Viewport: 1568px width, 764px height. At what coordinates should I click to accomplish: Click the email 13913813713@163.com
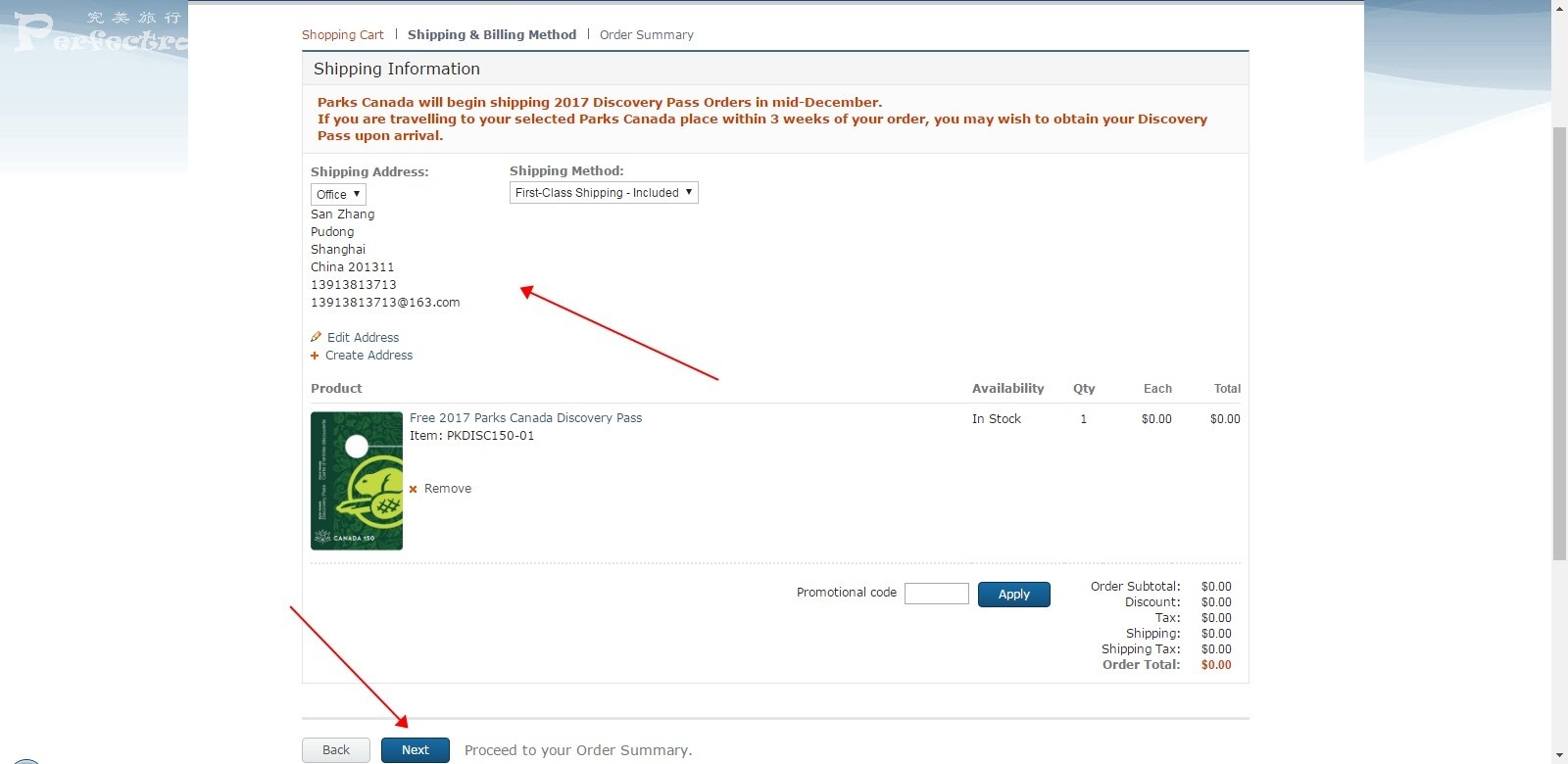pos(385,303)
